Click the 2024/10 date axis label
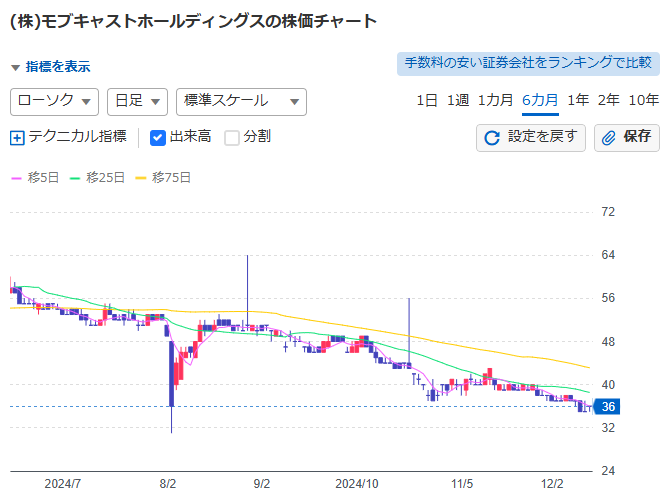Screen dimensions: 664x499 [x=357, y=484]
